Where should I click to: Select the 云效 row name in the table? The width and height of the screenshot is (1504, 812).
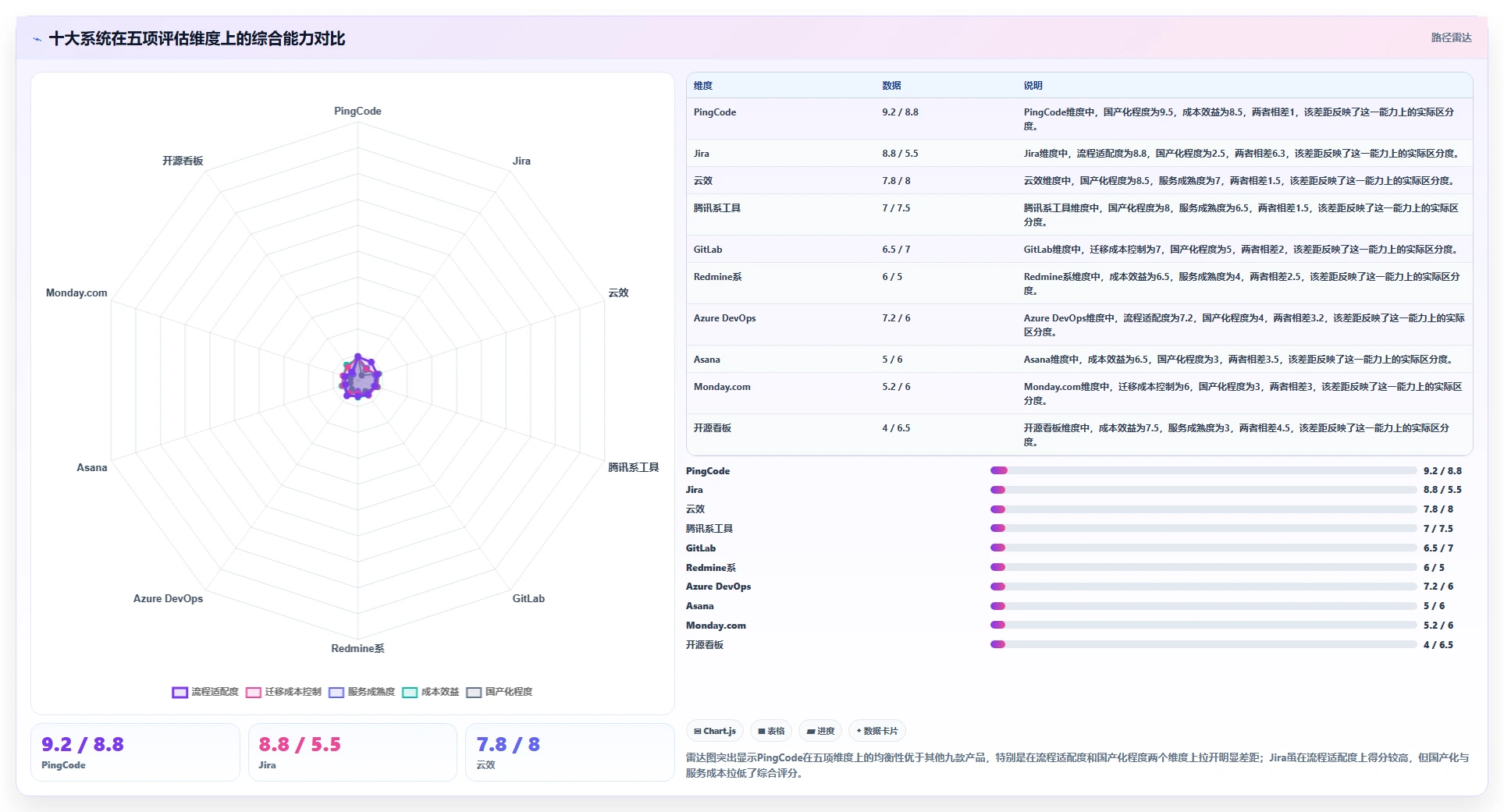pyautogui.click(x=703, y=181)
